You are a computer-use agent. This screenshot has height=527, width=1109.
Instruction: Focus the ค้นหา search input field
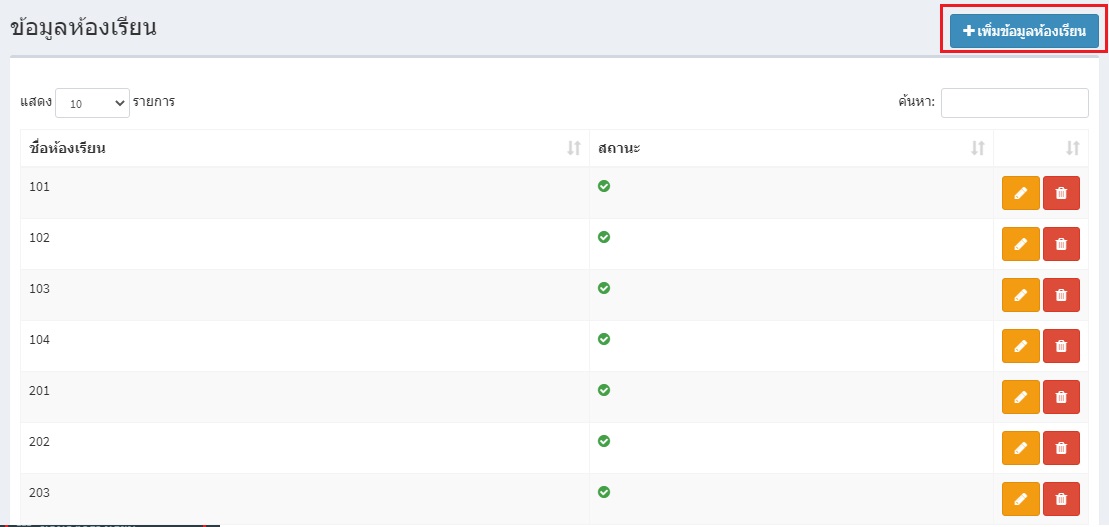coord(1014,103)
